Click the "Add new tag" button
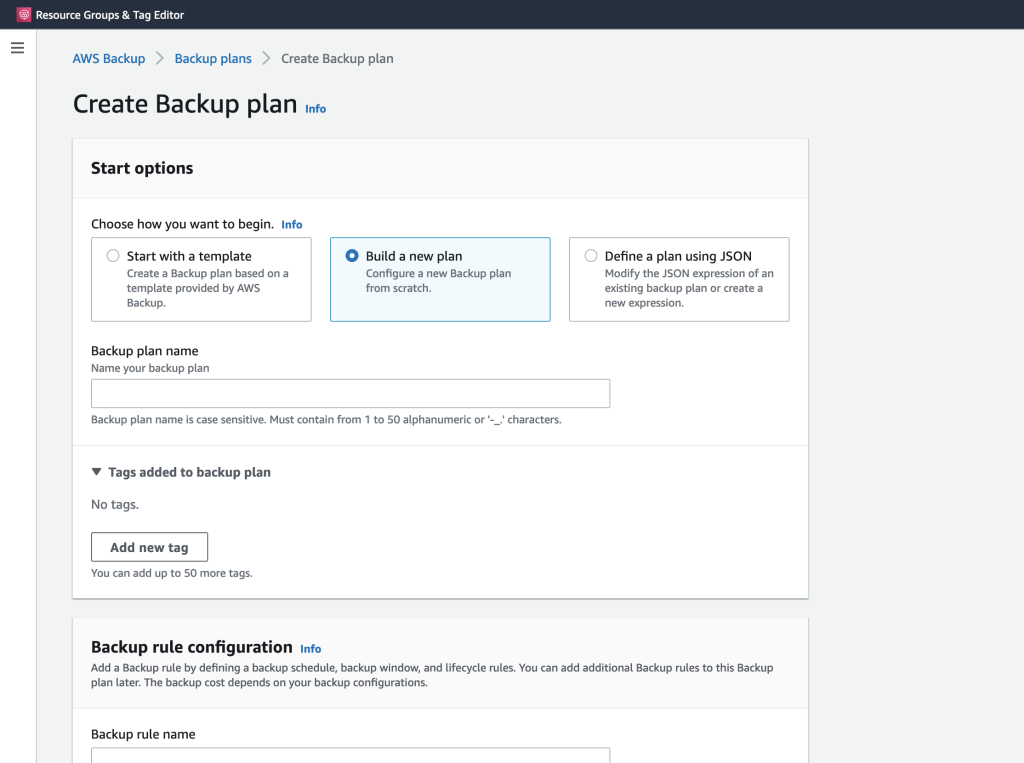1024x763 pixels. point(149,547)
